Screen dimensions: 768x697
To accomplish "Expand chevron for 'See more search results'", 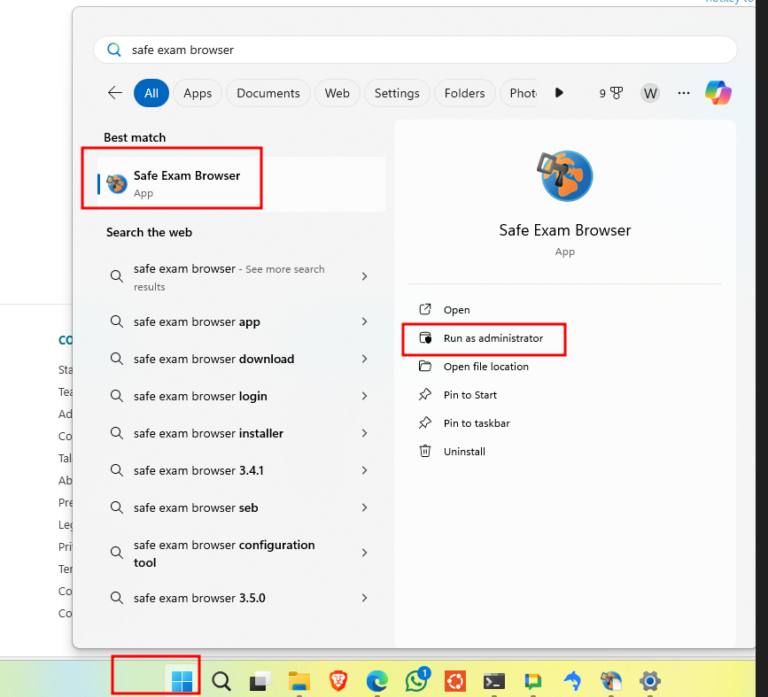I will tap(364, 277).
